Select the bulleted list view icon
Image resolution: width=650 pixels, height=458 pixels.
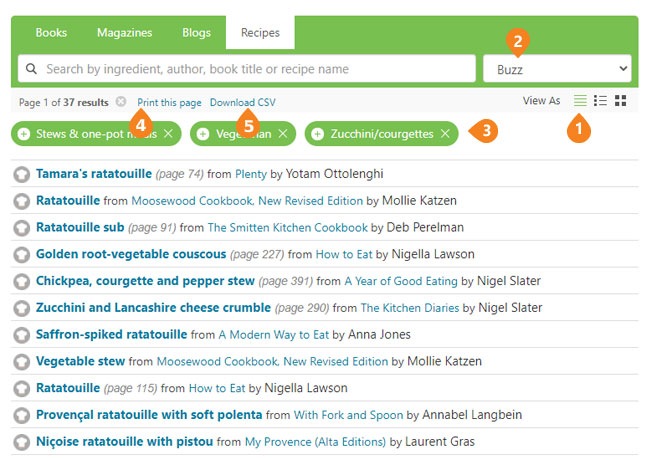click(x=600, y=101)
